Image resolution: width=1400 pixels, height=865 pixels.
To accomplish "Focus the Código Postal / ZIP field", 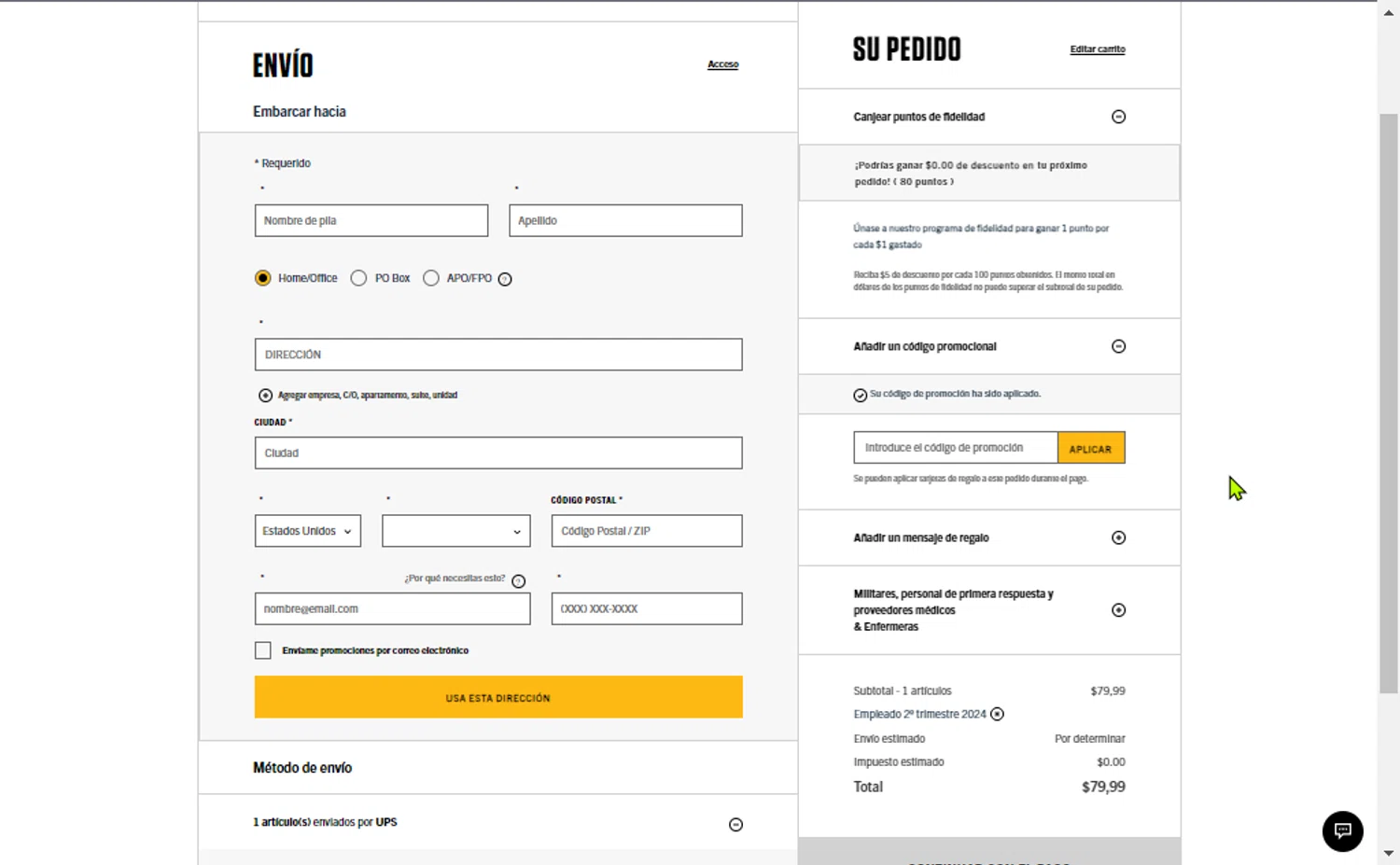I will click(x=647, y=531).
